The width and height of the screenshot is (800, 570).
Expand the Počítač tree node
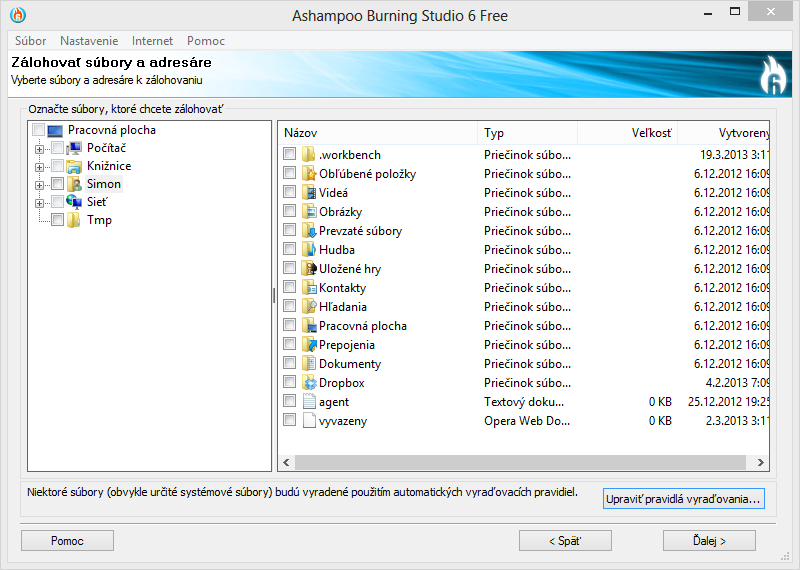[39, 149]
